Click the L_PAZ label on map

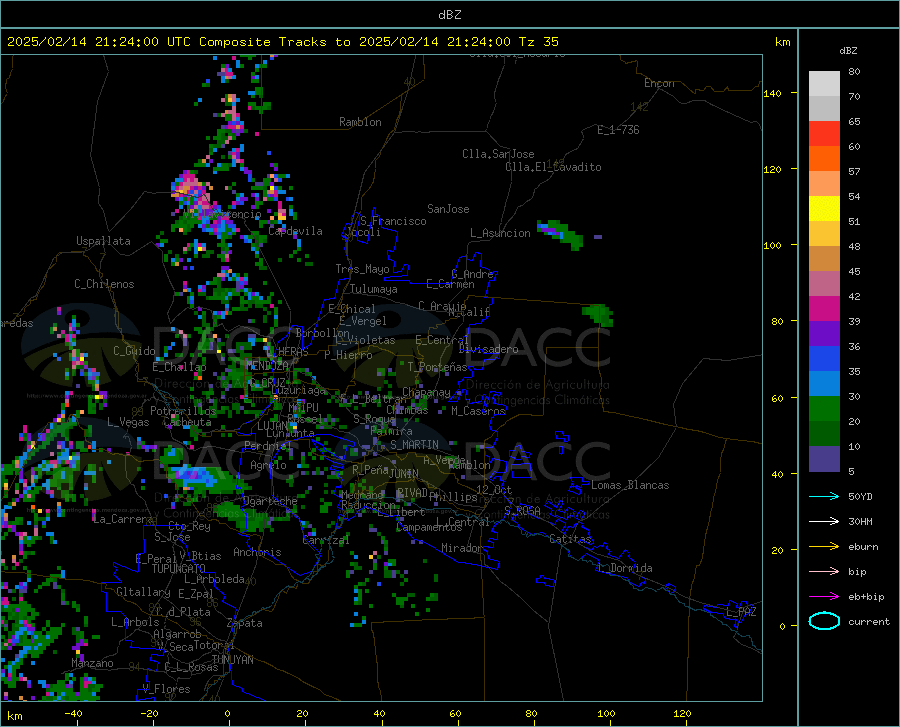(x=741, y=612)
